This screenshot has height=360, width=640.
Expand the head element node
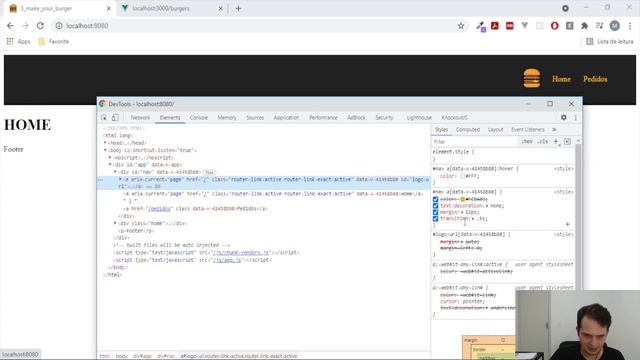[105, 143]
